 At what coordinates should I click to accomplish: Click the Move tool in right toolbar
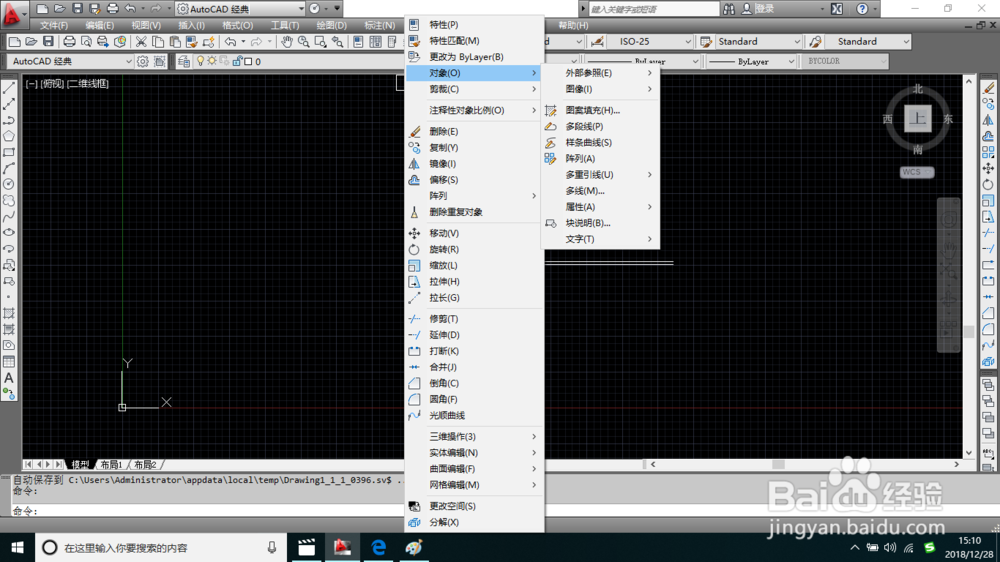[x=988, y=168]
